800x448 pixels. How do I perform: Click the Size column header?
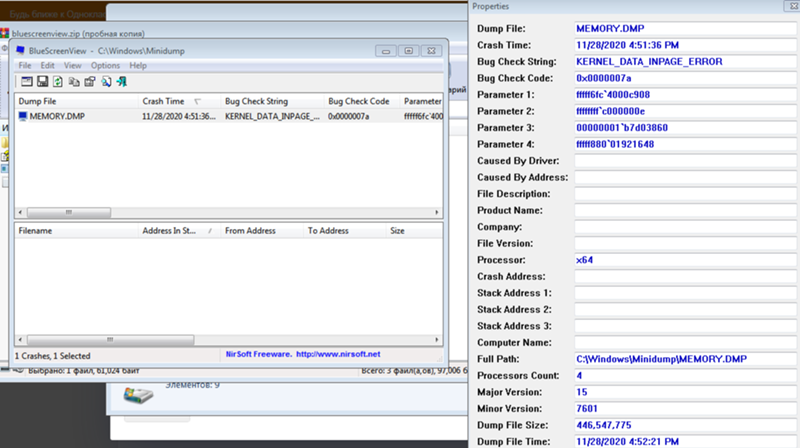pos(414,231)
